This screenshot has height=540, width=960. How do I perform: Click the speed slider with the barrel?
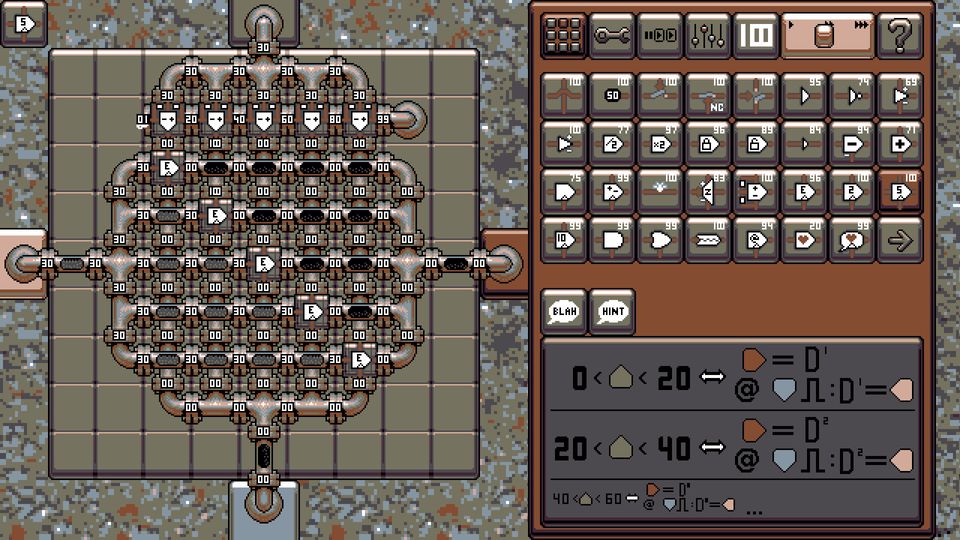pyautogui.click(x=827, y=36)
